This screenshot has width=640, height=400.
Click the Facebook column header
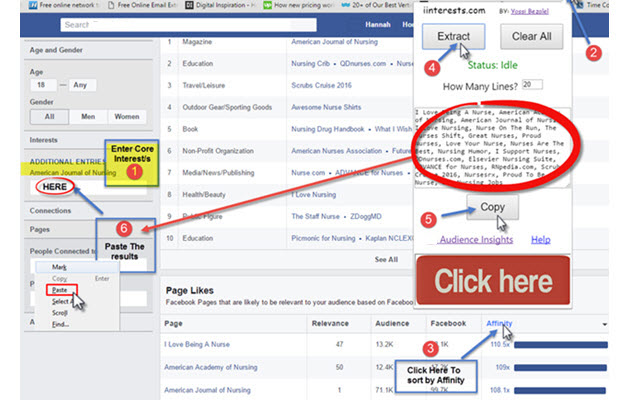(448, 323)
